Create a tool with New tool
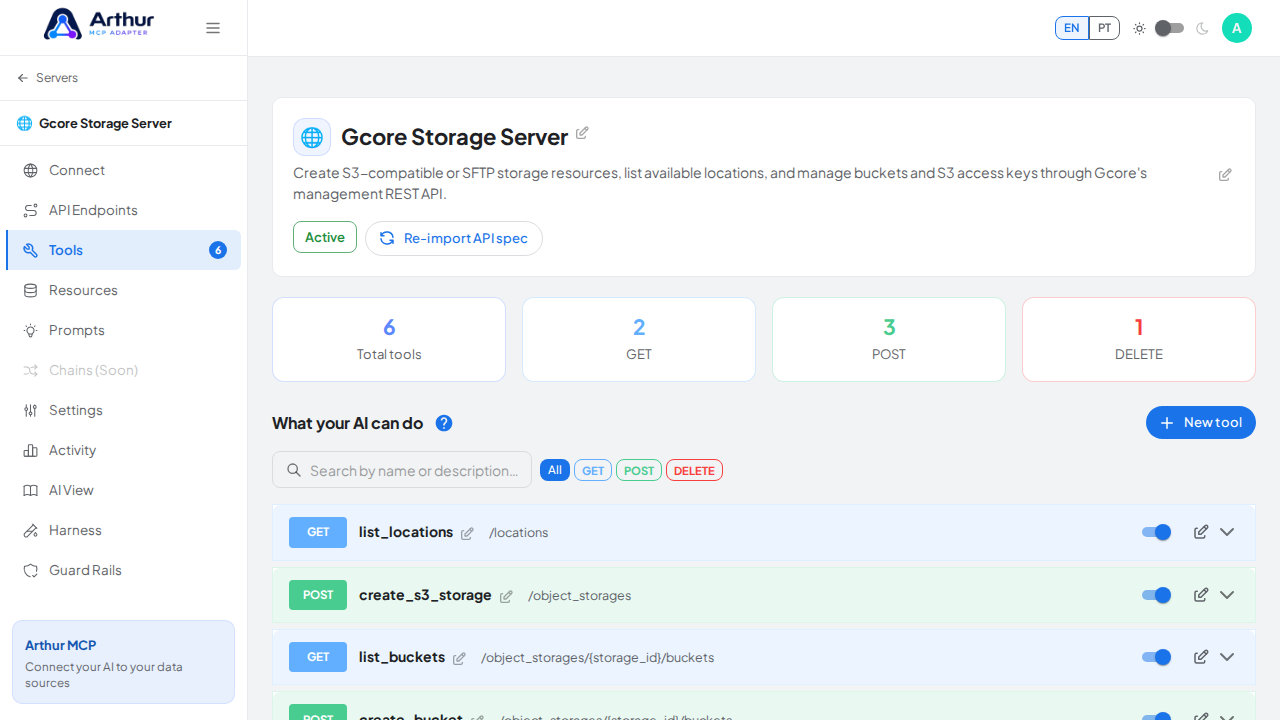The width and height of the screenshot is (1280, 720). (1201, 423)
